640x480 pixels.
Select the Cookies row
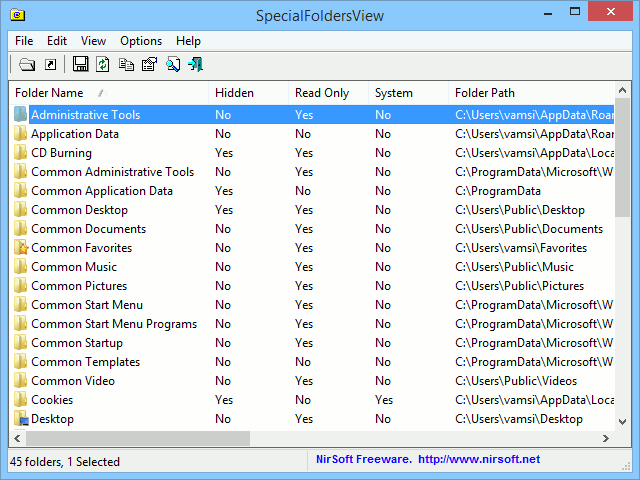point(312,400)
